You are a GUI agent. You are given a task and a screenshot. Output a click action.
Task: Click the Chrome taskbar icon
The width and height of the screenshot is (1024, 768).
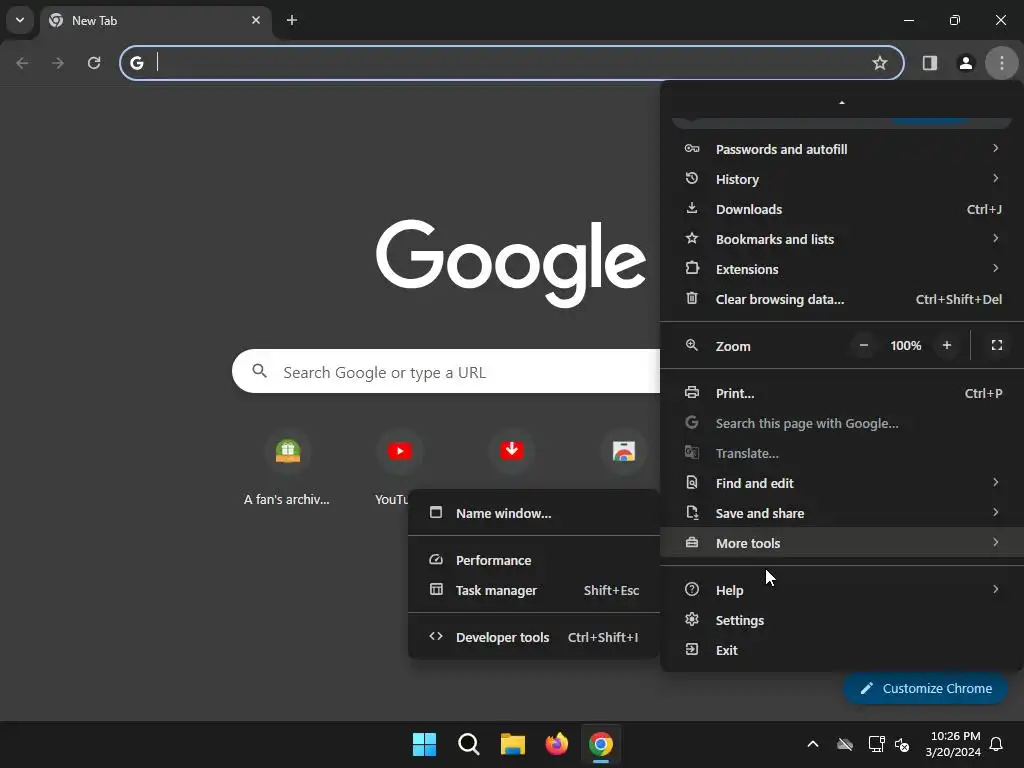pyautogui.click(x=601, y=744)
